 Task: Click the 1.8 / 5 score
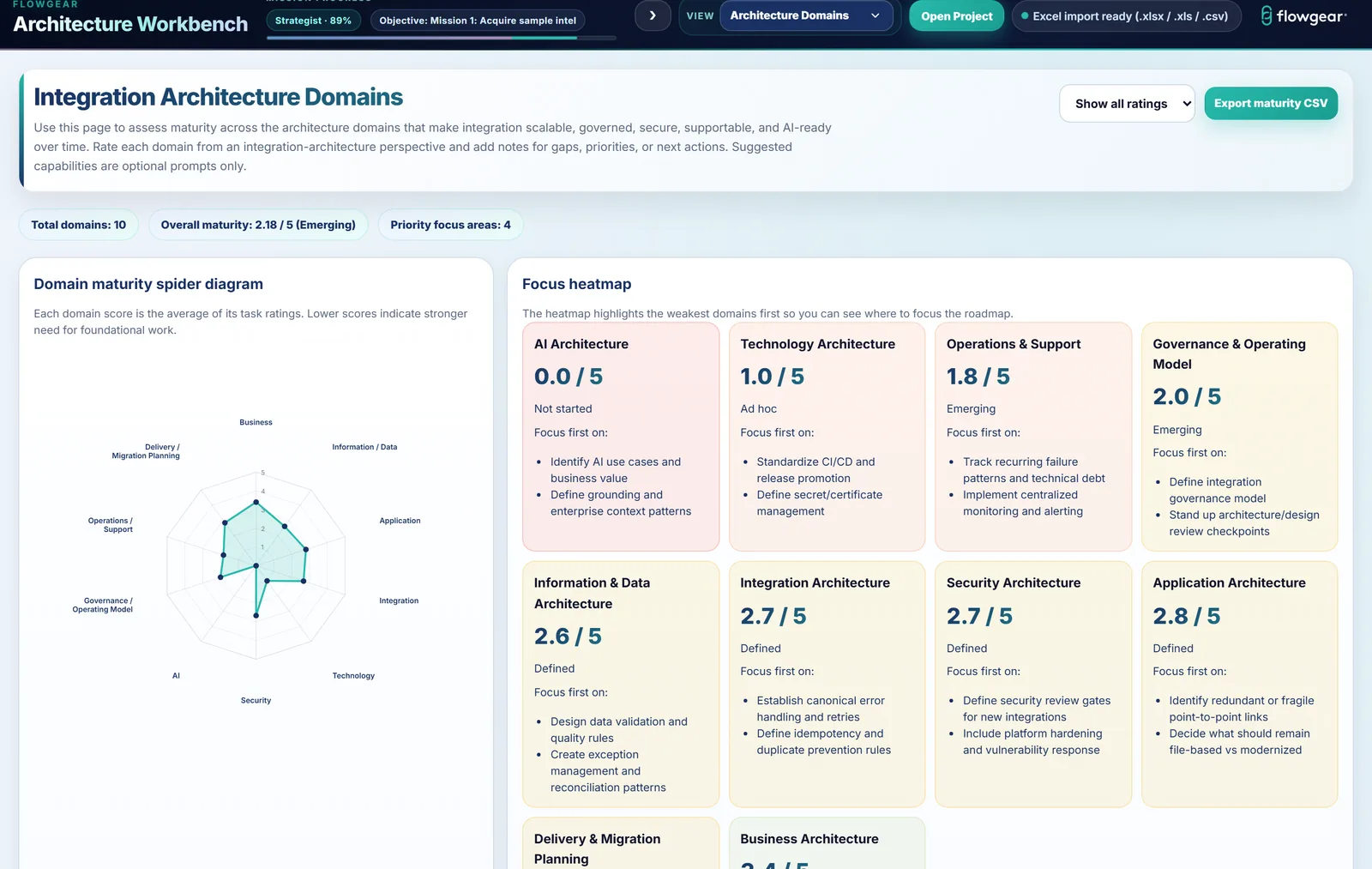pos(978,377)
